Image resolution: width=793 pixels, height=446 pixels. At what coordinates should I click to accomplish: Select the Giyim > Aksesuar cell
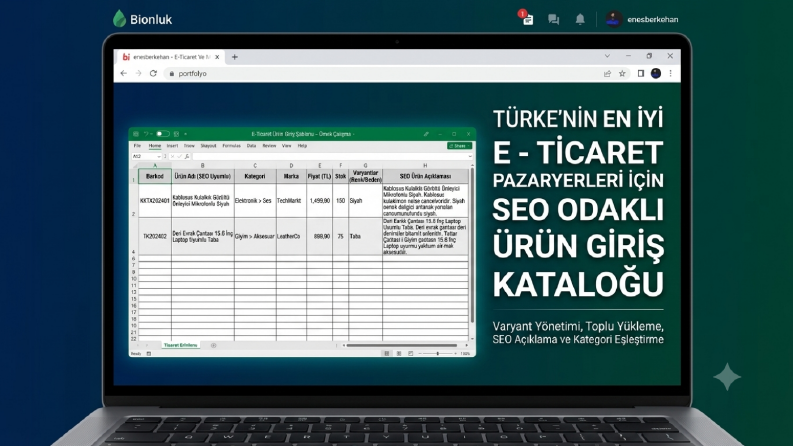[255, 236]
